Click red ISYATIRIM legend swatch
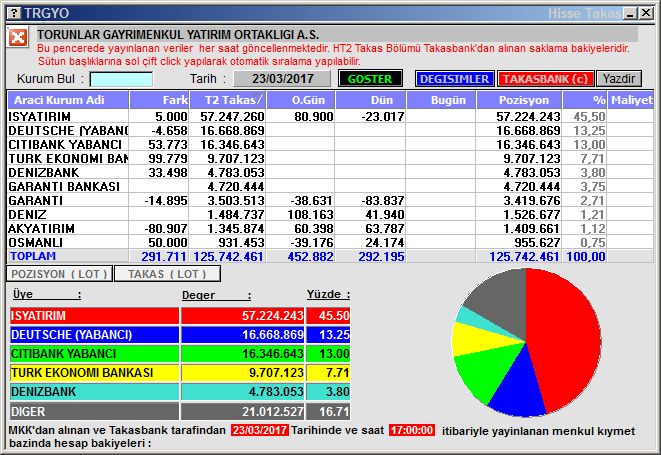This screenshot has width=661, height=455. (94, 315)
